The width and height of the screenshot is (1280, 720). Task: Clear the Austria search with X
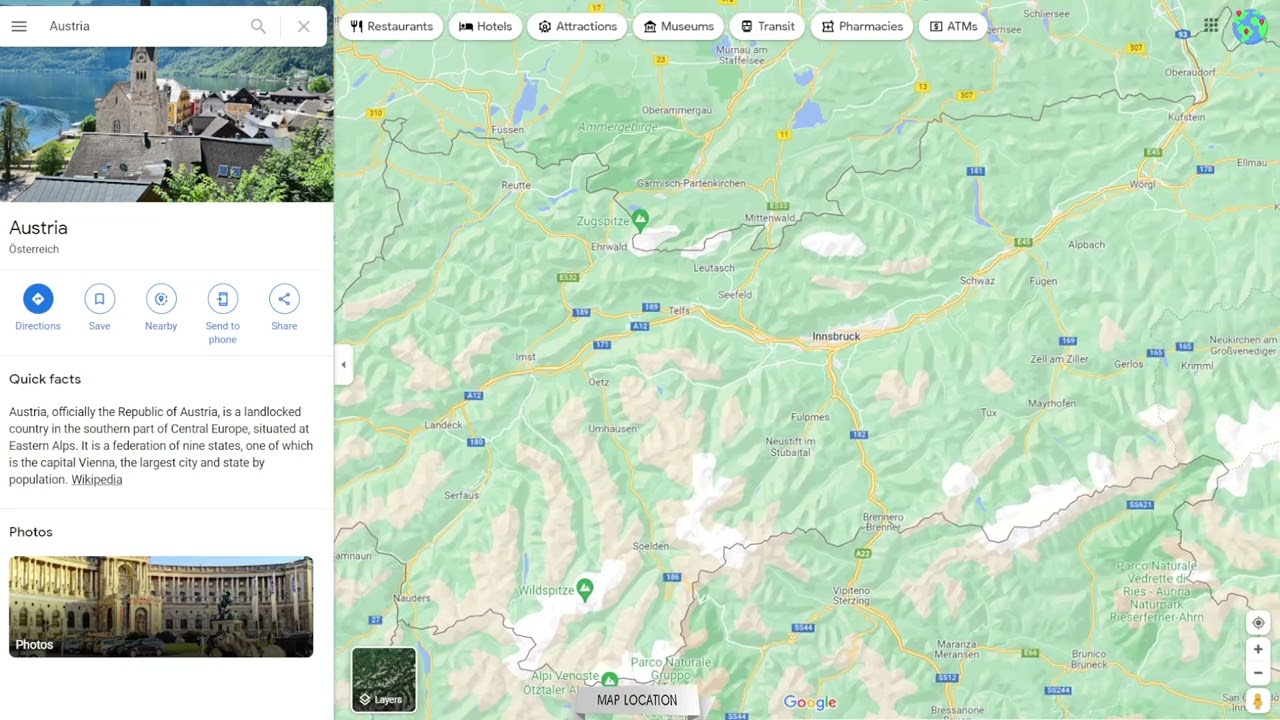(304, 26)
